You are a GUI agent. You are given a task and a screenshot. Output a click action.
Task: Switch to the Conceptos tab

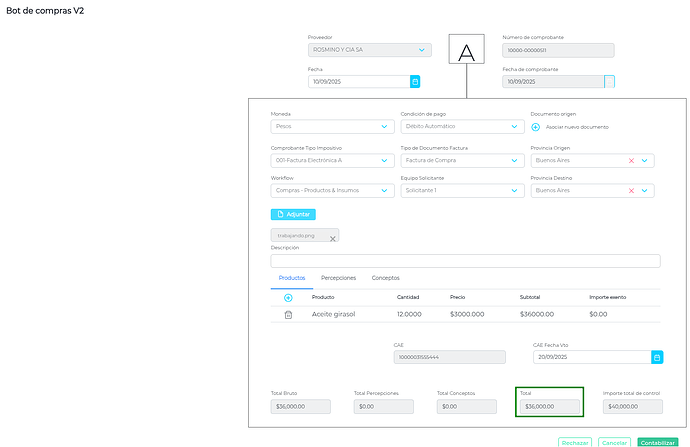pyautogui.click(x=385, y=278)
